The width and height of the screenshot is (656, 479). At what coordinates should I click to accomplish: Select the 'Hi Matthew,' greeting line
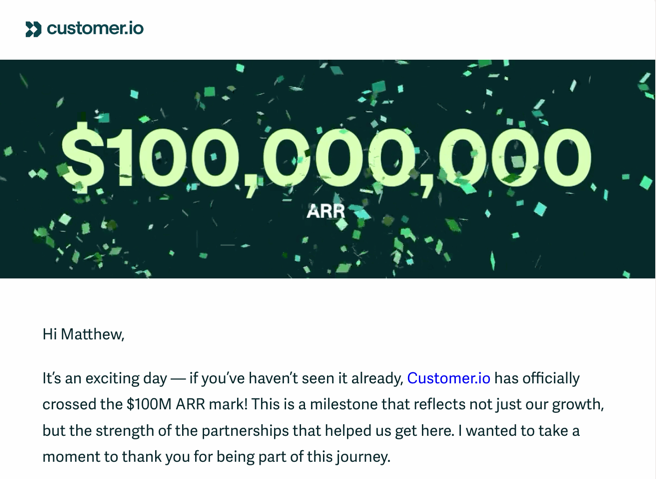pos(83,334)
